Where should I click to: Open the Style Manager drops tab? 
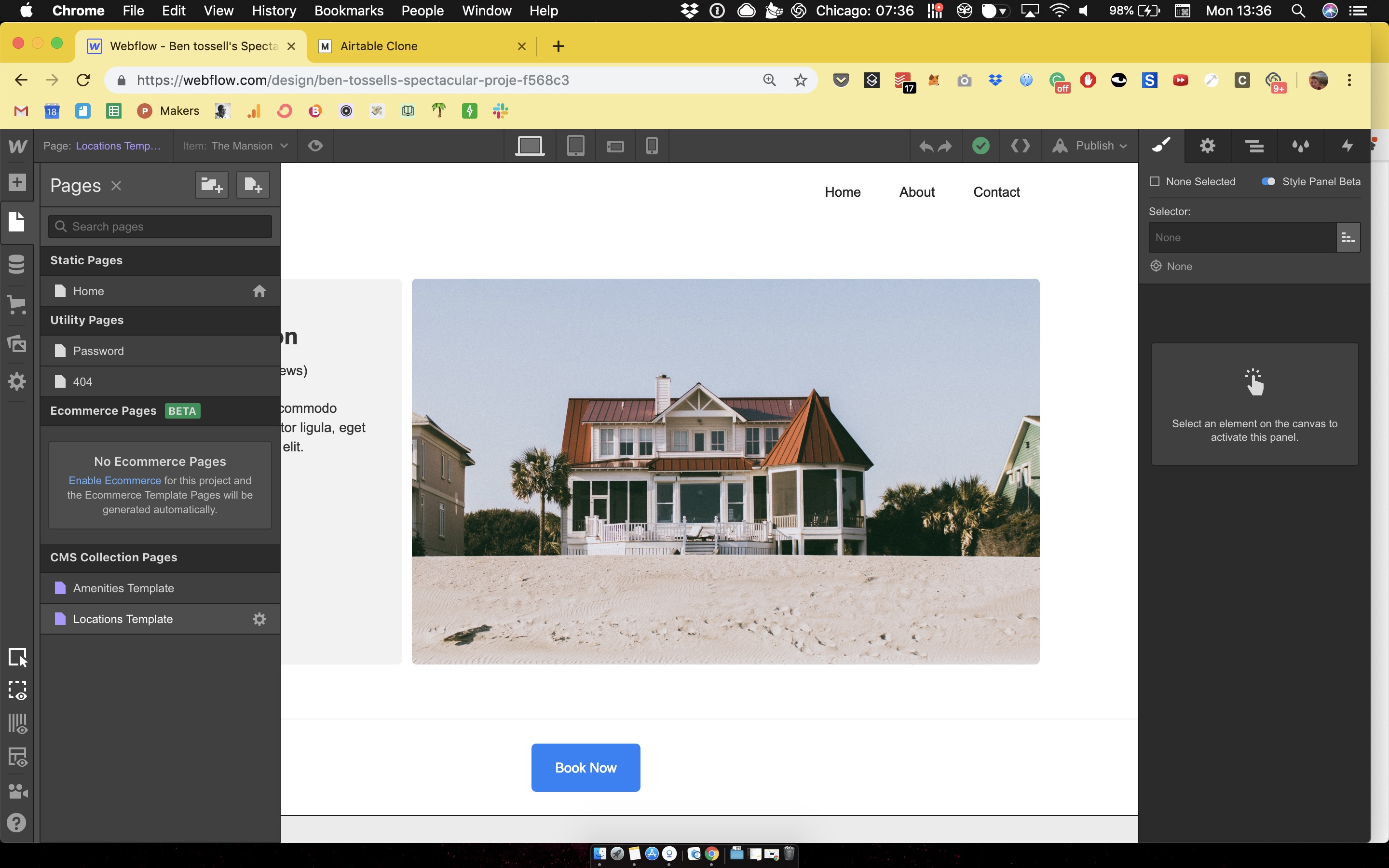tap(1300, 146)
